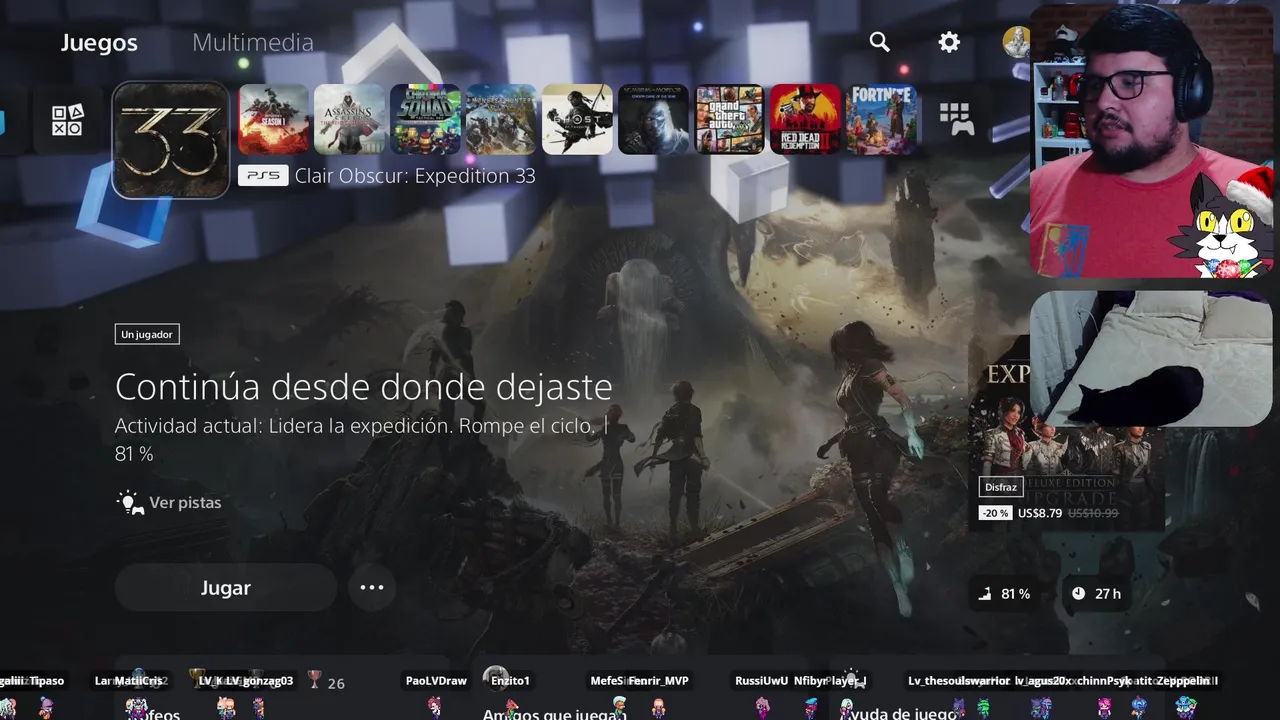Click the Tipaso chat name
This screenshot has width=1280, height=720.
pos(47,681)
